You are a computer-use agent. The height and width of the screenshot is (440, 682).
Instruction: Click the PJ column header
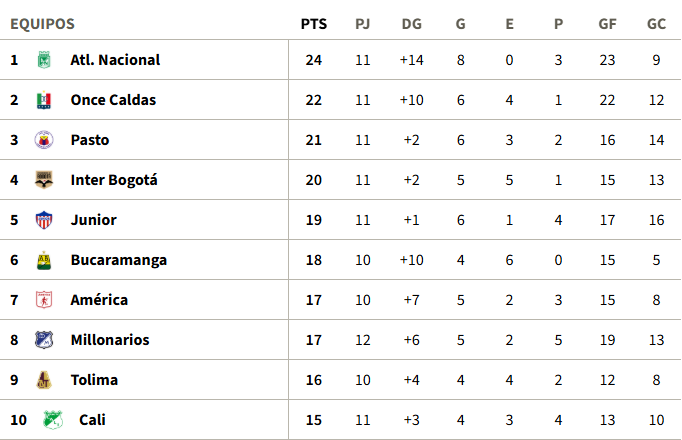(363, 24)
